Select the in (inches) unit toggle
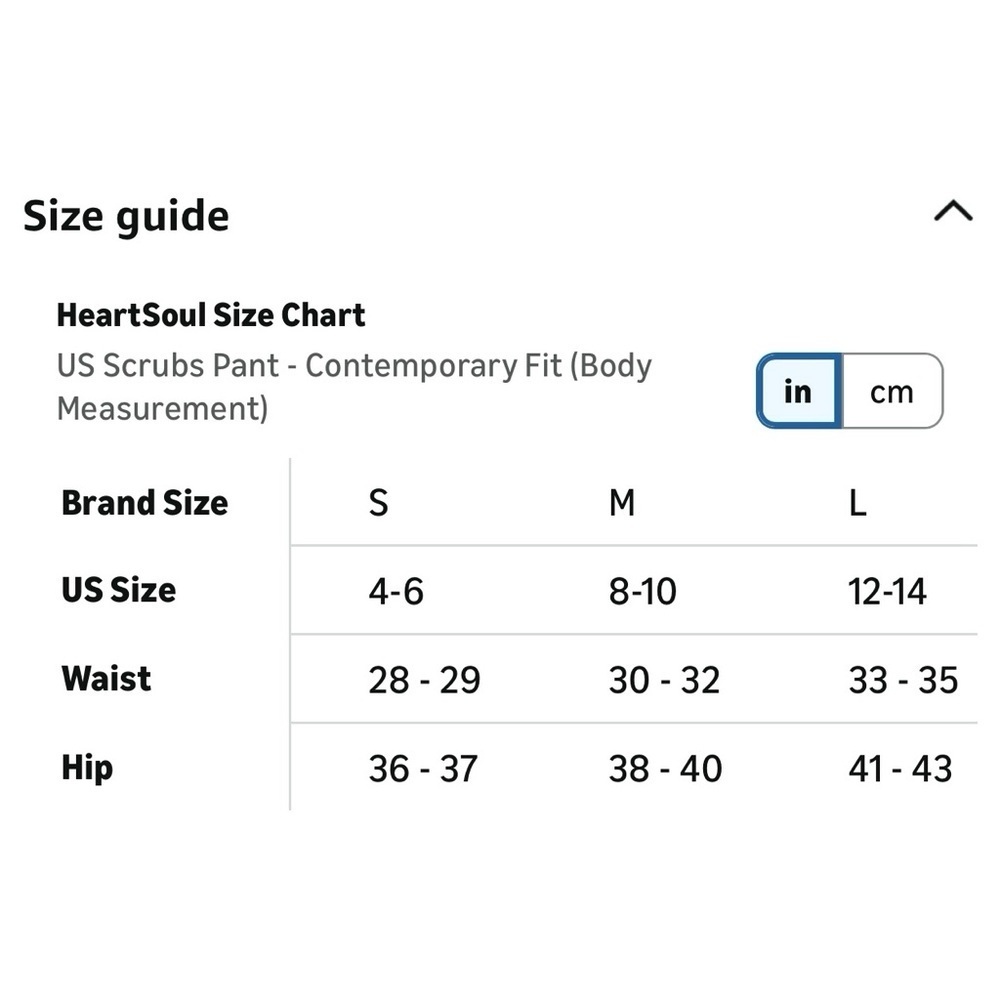1000x1000 pixels. 798,391
